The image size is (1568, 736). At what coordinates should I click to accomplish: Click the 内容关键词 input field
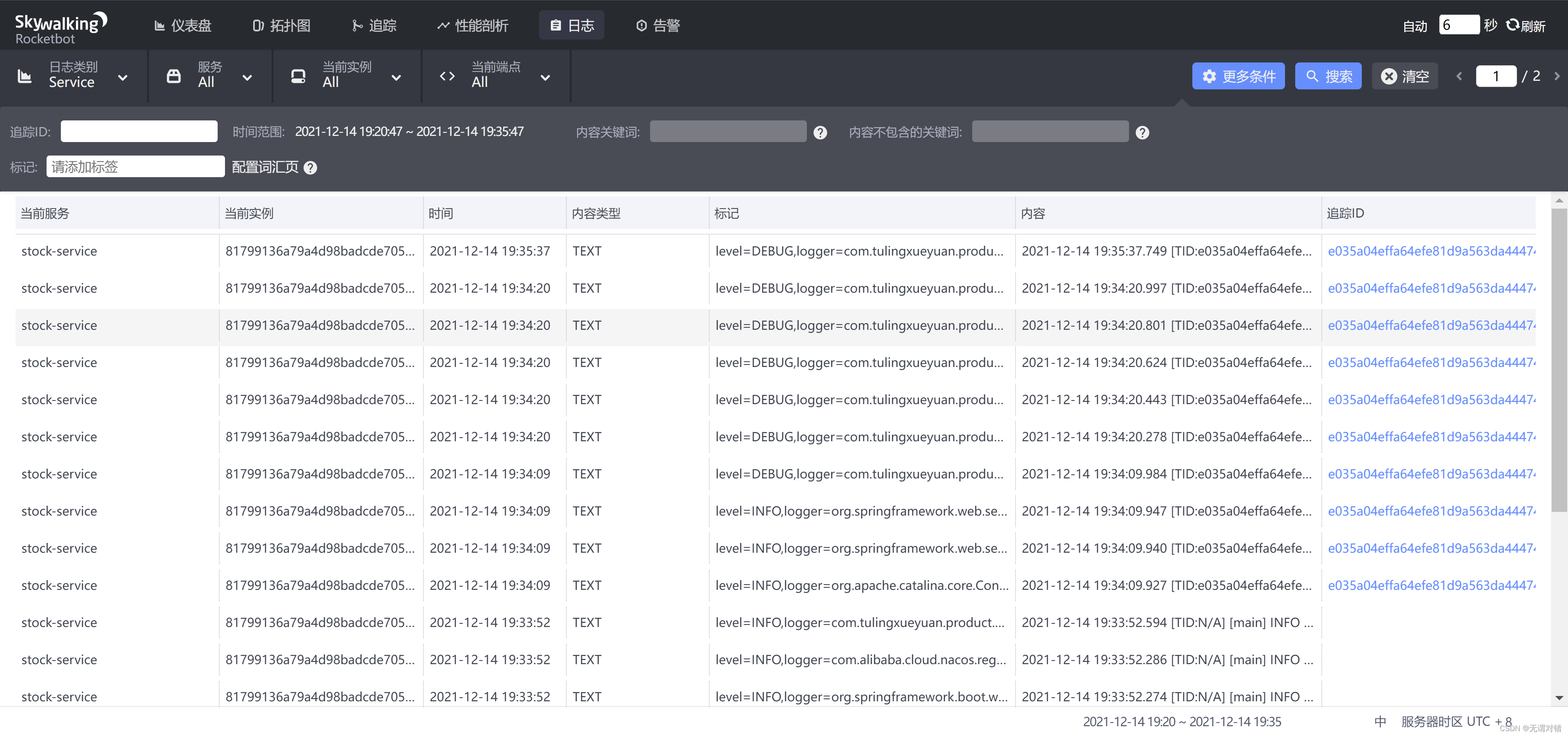point(728,131)
